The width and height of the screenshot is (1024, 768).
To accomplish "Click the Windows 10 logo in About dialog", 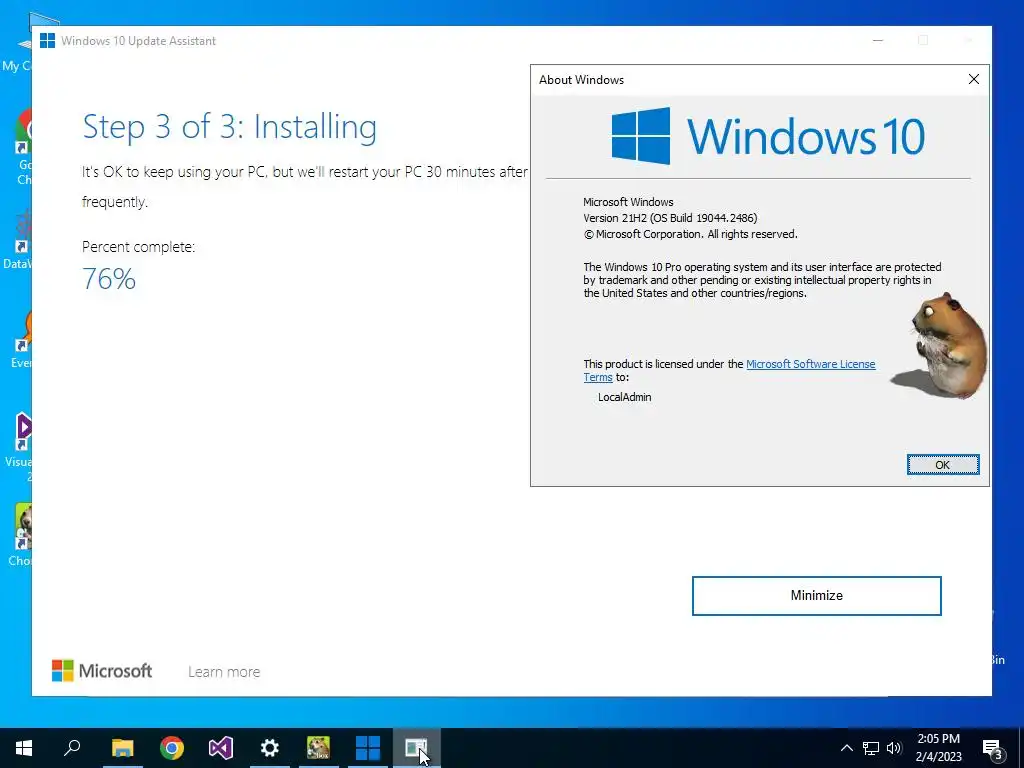I will pyautogui.click(x=768, y=136).
